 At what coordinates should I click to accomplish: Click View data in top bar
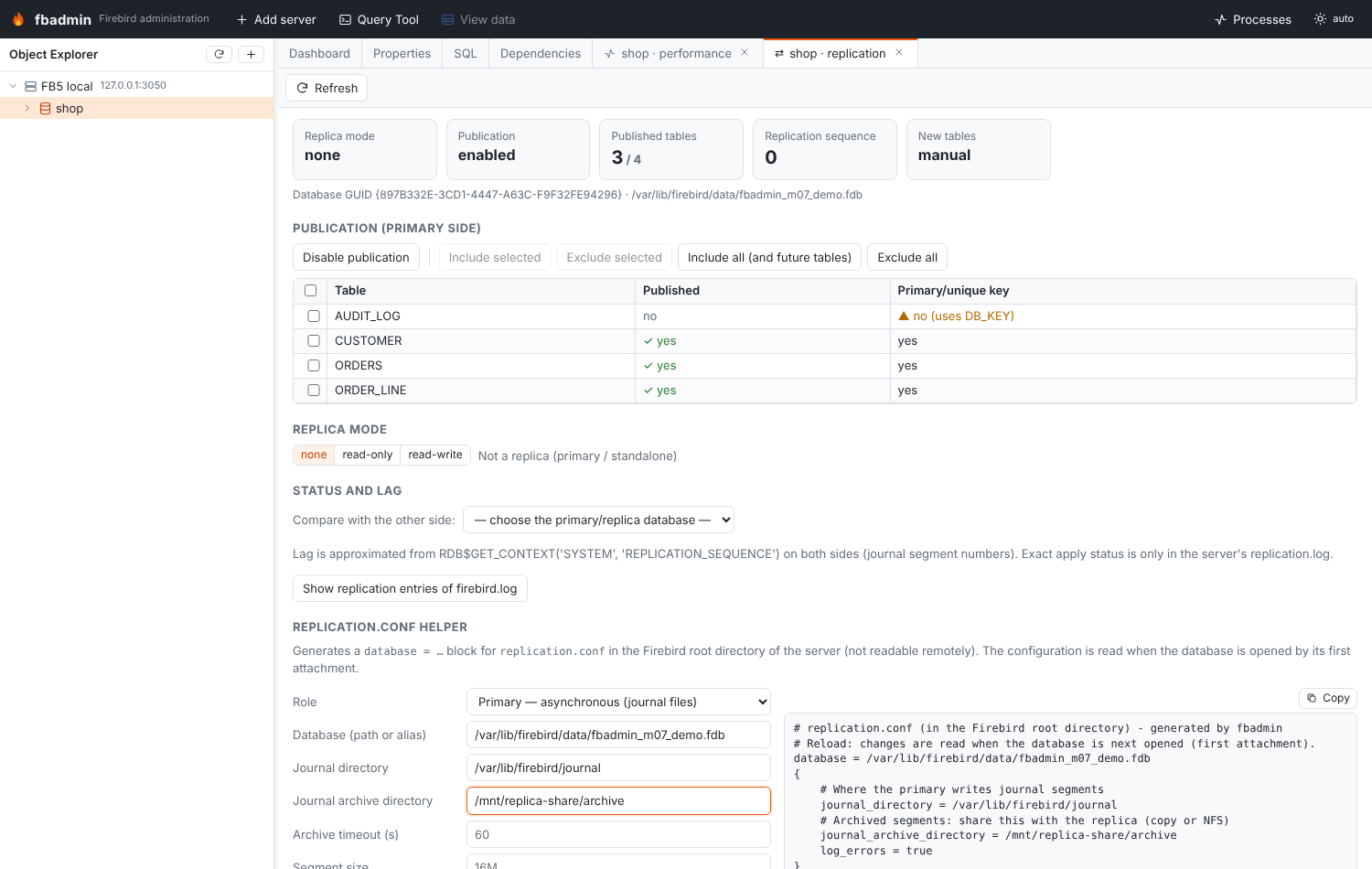[x=478, y=19]
